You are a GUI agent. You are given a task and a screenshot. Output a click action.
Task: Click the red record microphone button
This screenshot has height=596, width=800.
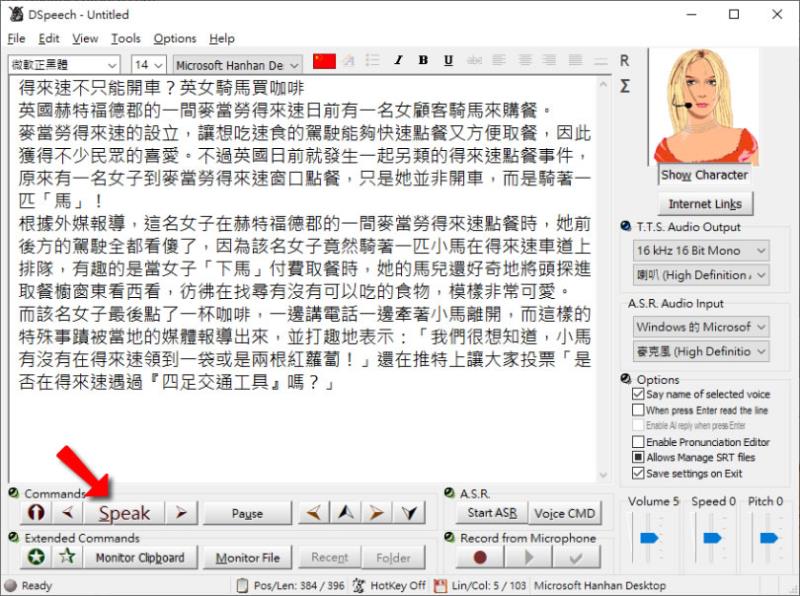pos(480,557)
